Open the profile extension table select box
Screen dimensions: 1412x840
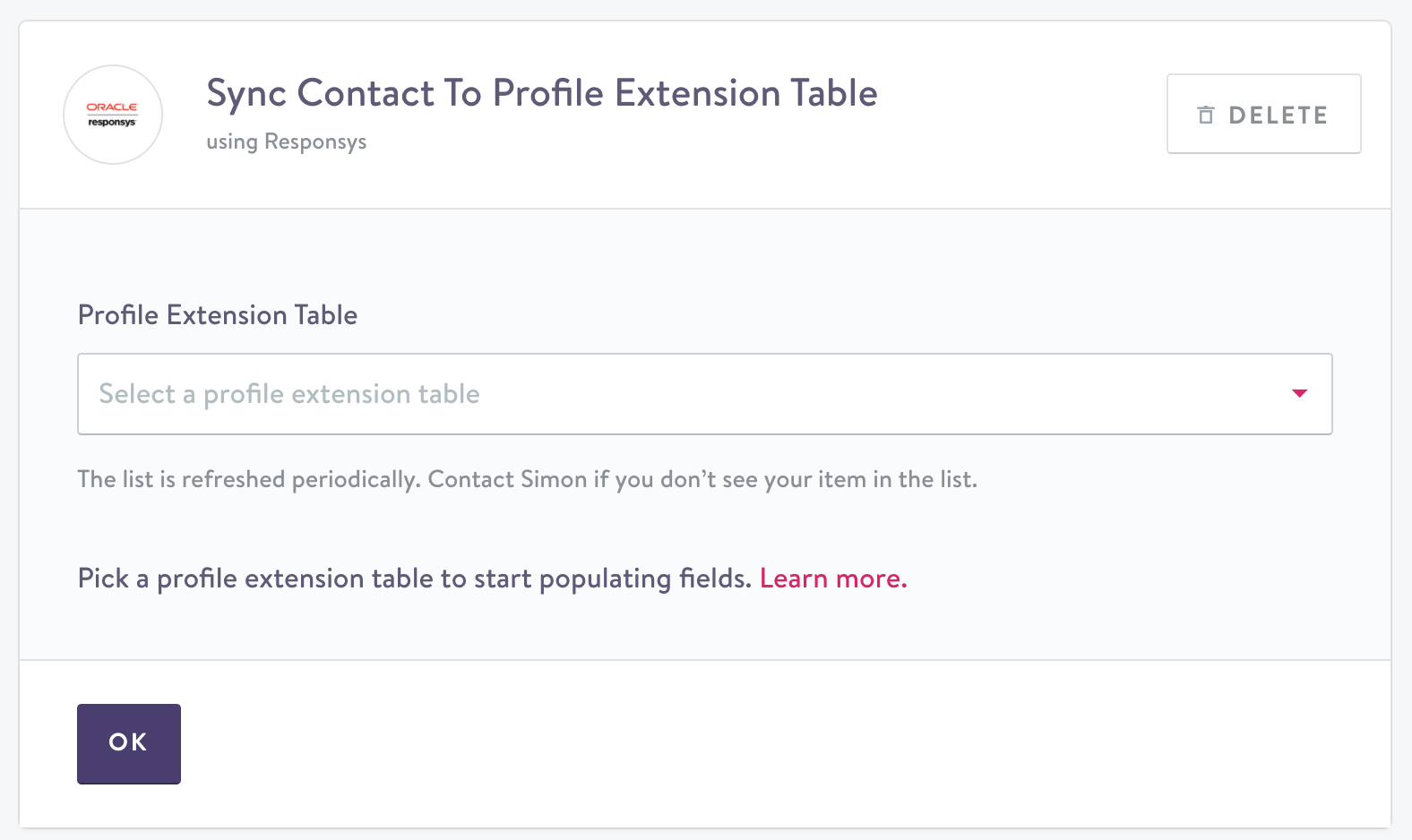pos(704,394)
